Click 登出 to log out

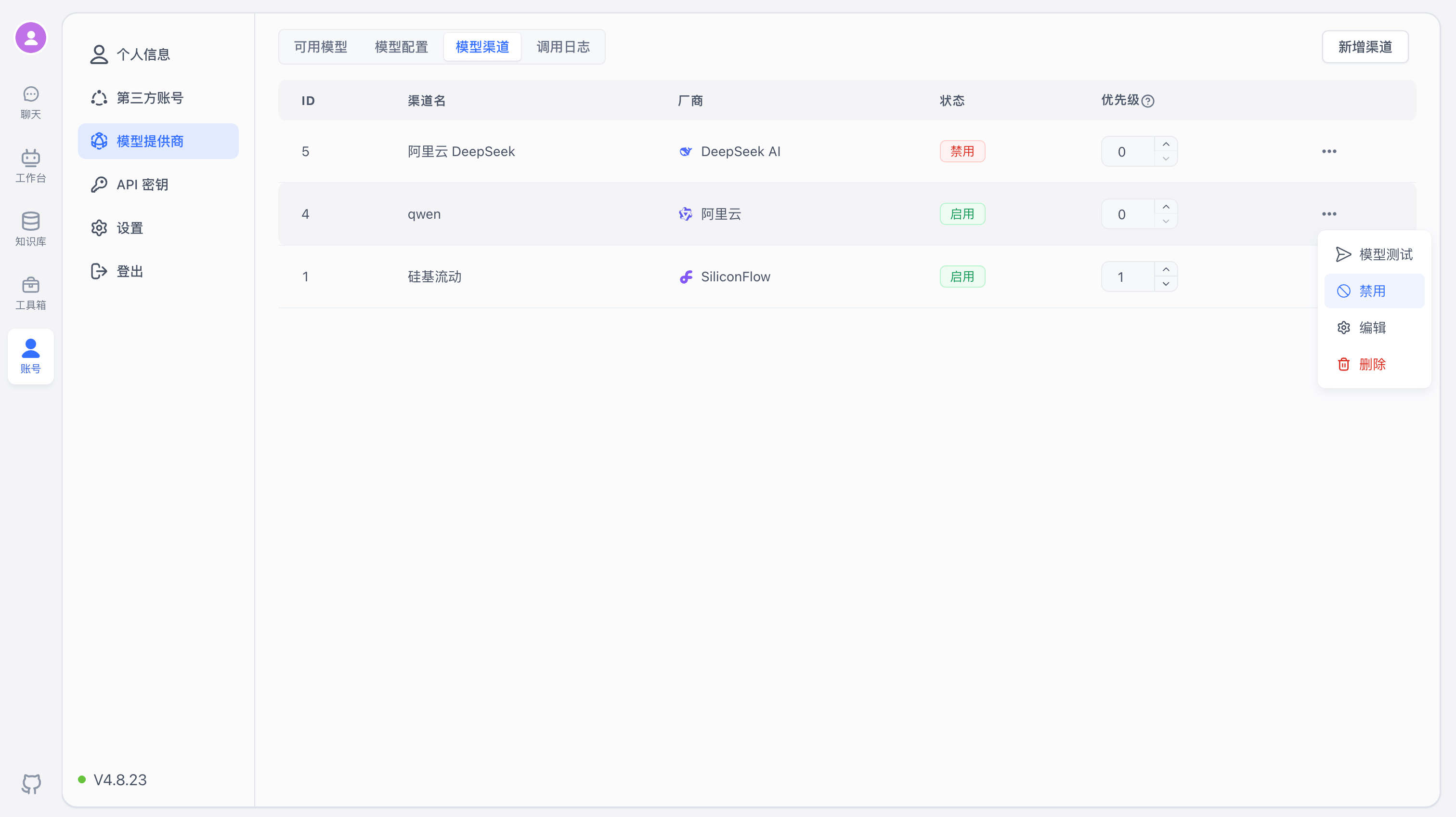pyautogui.click(x=129, y=271)
